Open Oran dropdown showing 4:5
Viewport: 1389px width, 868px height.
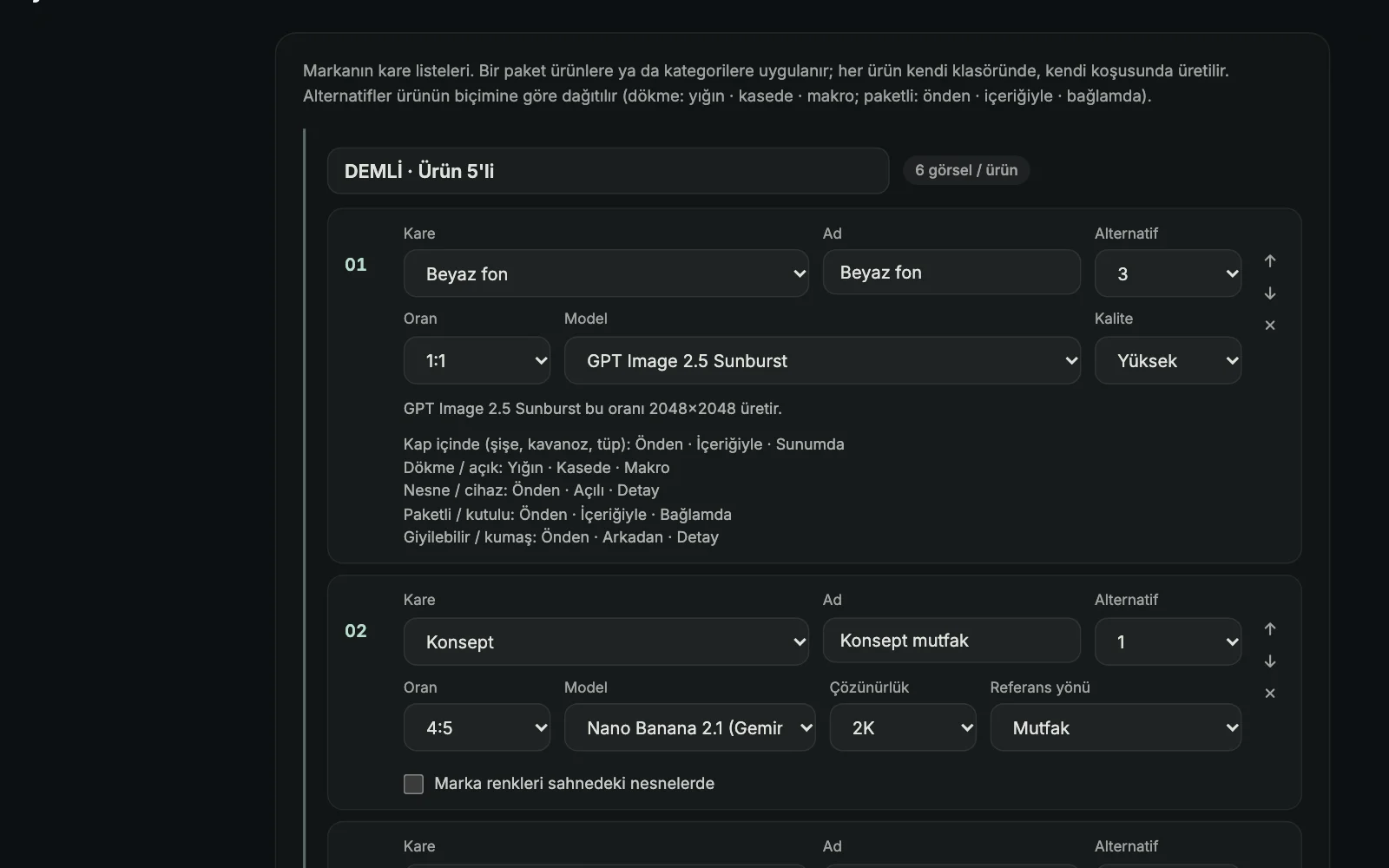pyautogui.click(x=477, y=727)
